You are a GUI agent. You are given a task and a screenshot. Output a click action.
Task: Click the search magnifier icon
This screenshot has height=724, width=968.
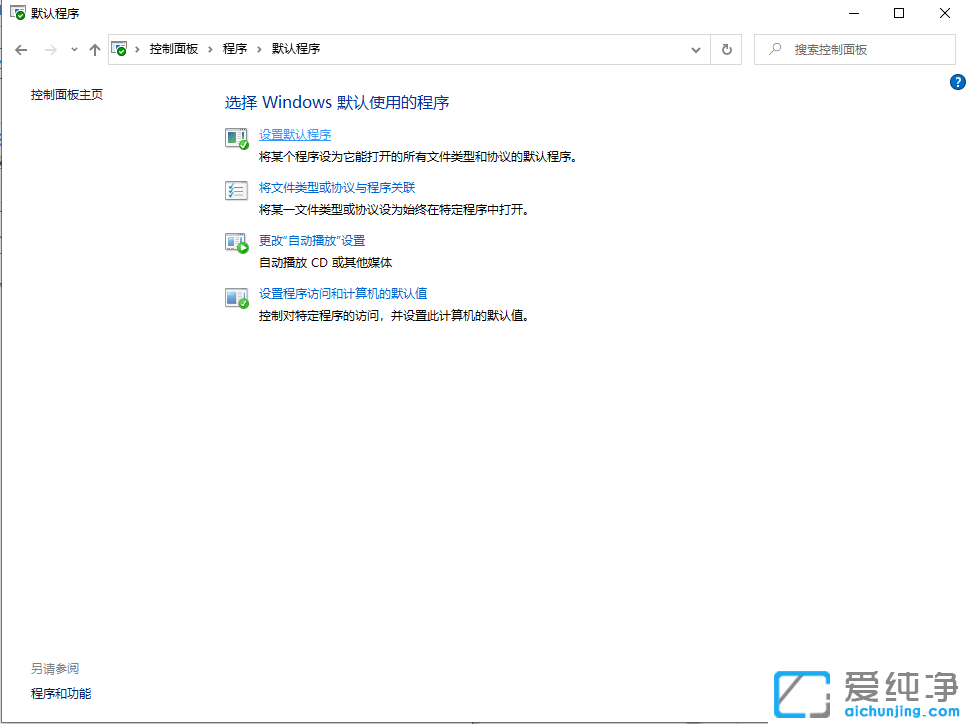pos(775,48)
